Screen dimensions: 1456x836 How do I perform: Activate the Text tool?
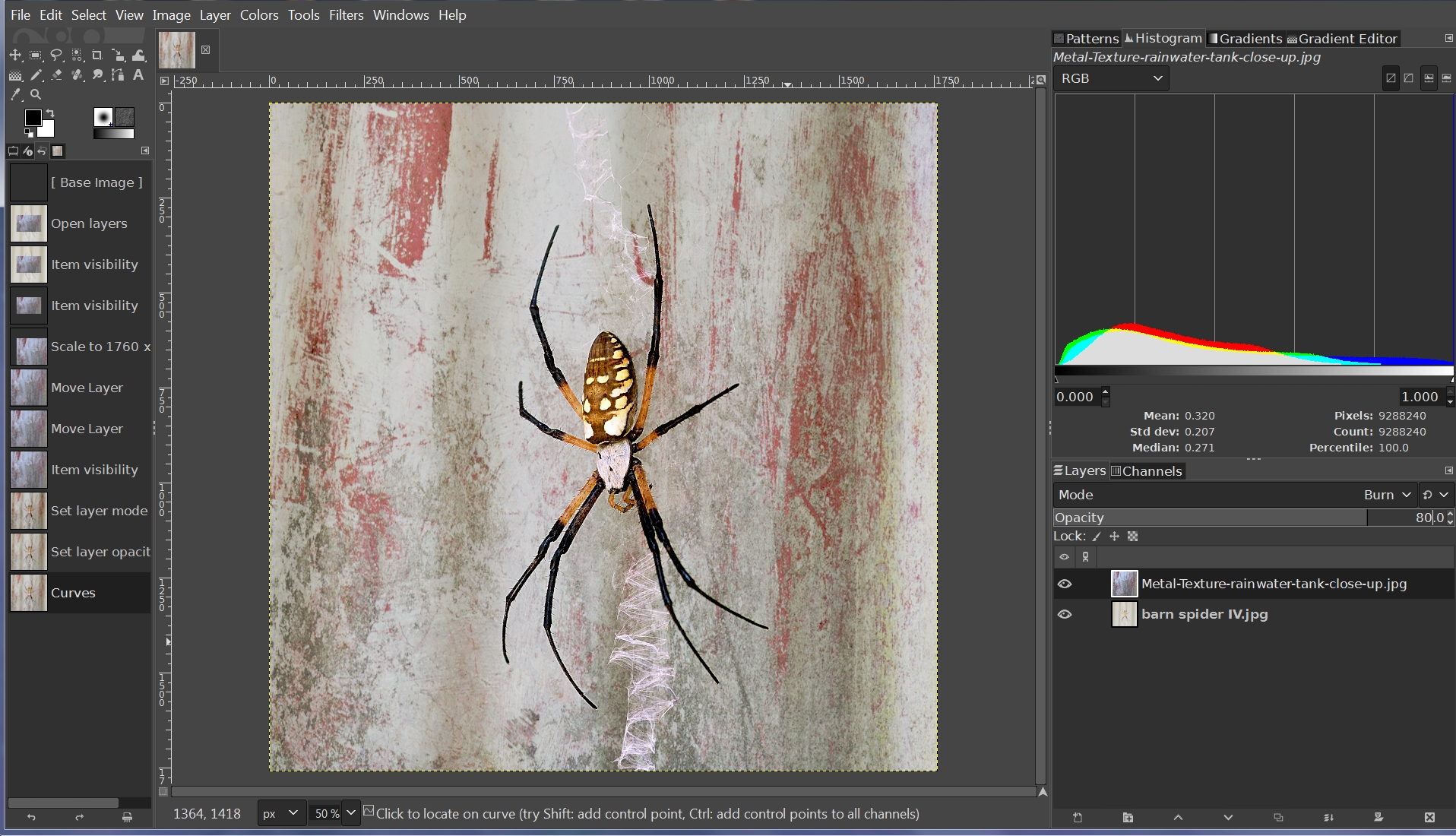[138, 75]
